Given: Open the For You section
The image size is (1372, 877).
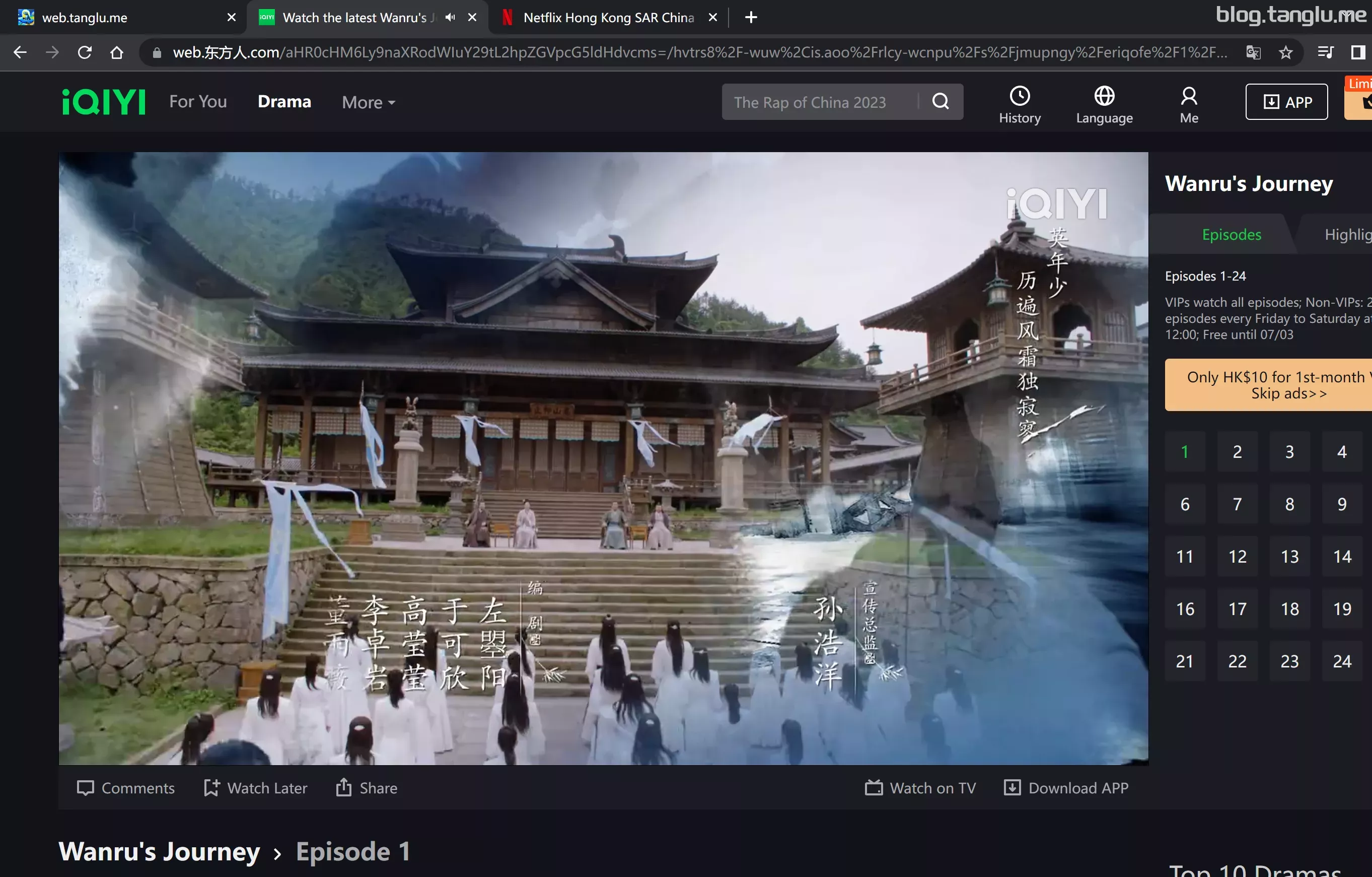Looking at the screenshot, I should [x=198, y=101].
